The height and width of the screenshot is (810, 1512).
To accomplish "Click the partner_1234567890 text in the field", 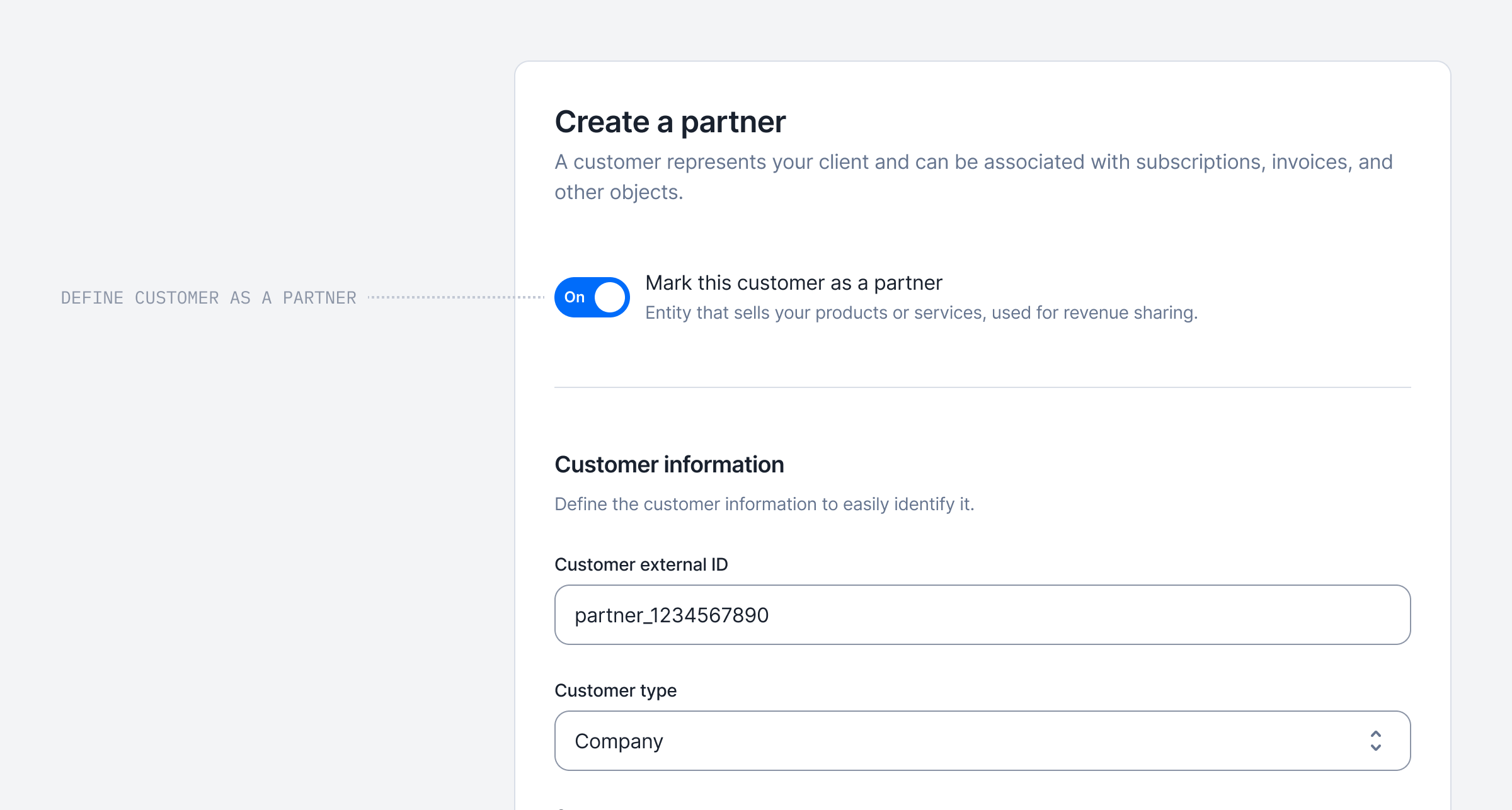I will 671,615.
